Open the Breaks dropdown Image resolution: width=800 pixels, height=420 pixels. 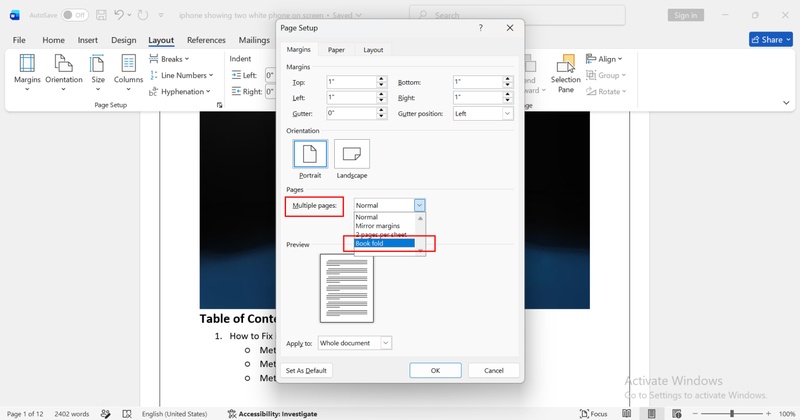[169, 59]
